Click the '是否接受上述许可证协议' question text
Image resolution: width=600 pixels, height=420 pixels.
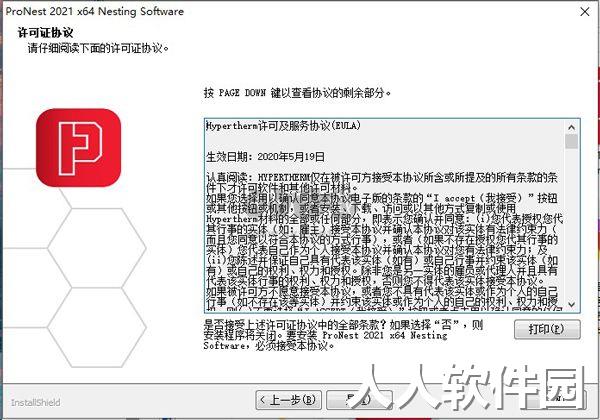pos(343,335)
